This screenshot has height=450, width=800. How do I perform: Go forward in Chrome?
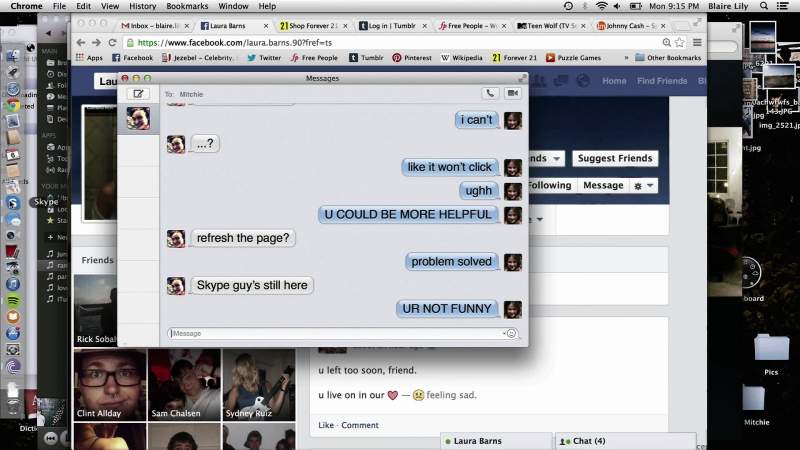(96, 43)
